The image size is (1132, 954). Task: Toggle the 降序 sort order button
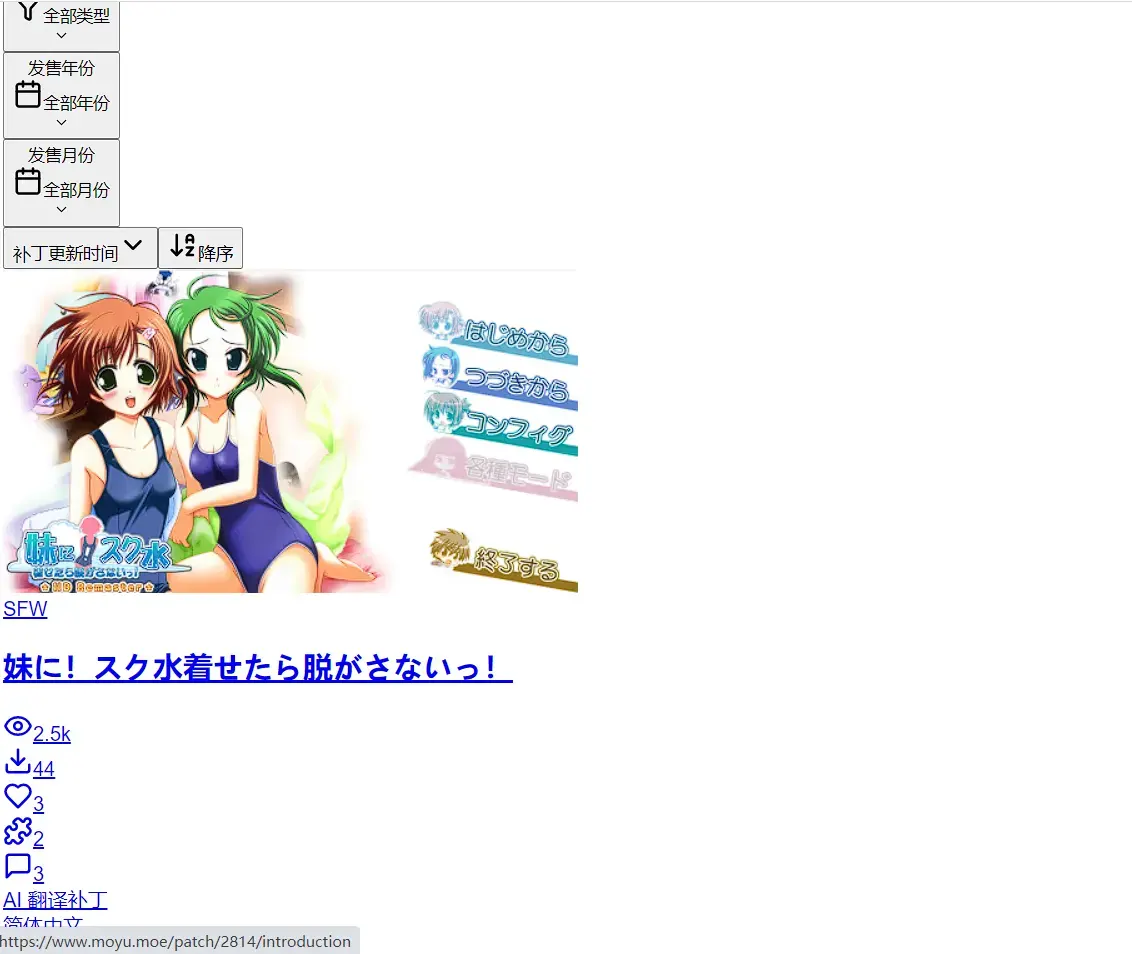200,248
